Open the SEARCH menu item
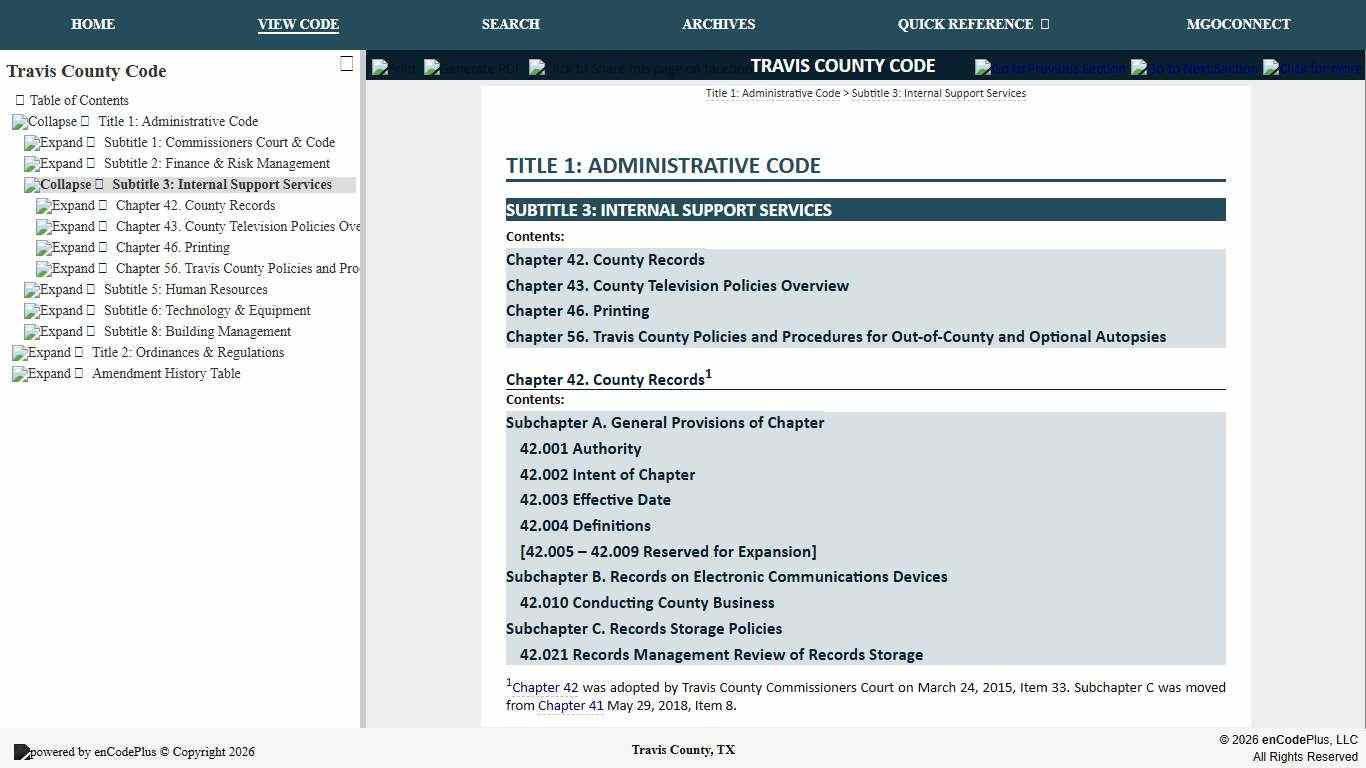1366x768 pixels. [510, 24]
